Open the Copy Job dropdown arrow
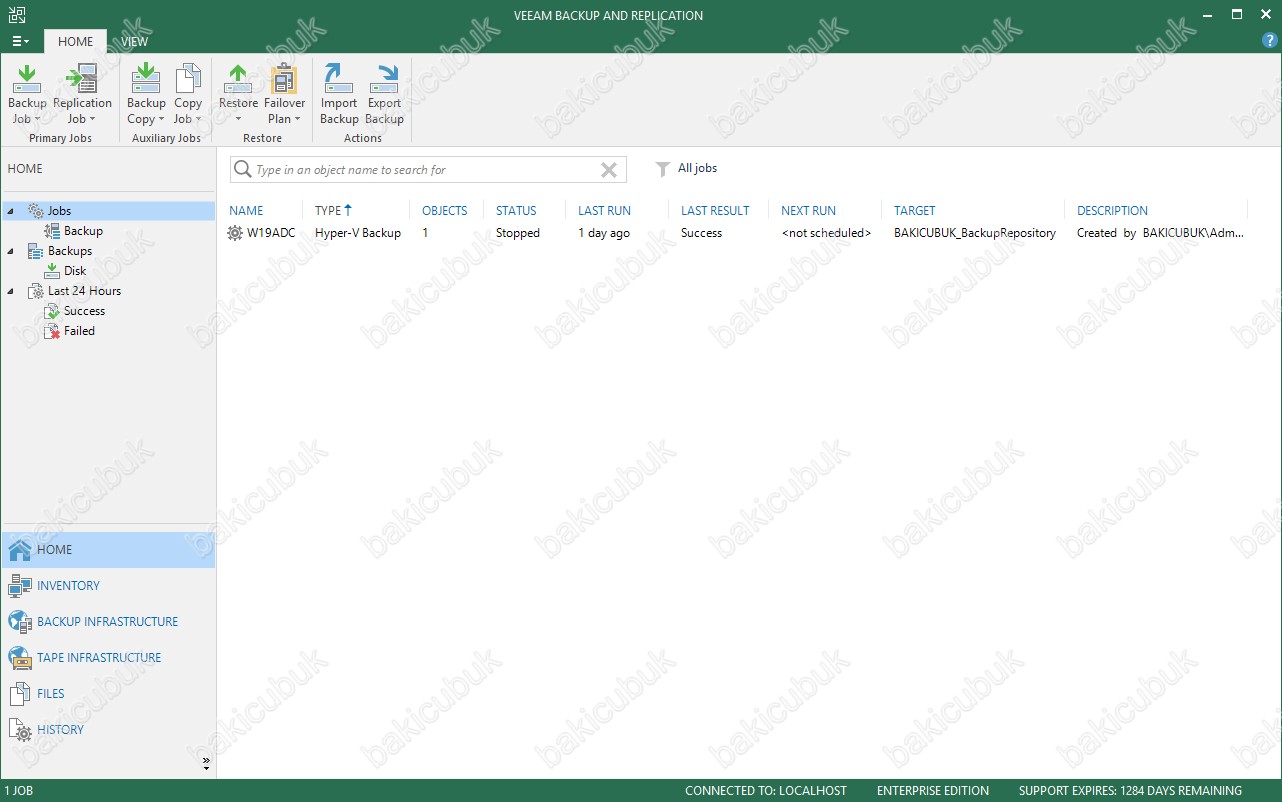1282x802 pixels. pos(198,119)
